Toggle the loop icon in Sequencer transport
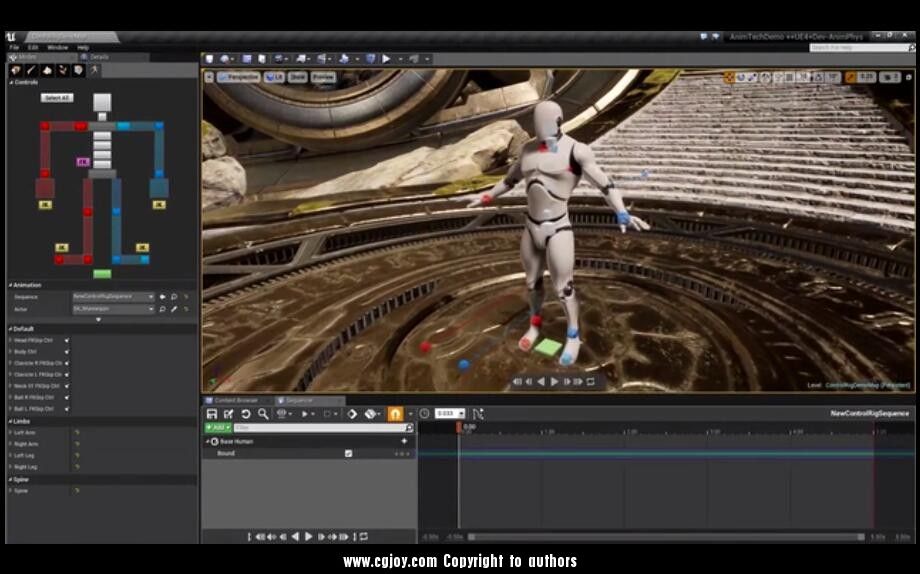Image resolution: width=920 pixels, height=574 pixels. point(364,536)
